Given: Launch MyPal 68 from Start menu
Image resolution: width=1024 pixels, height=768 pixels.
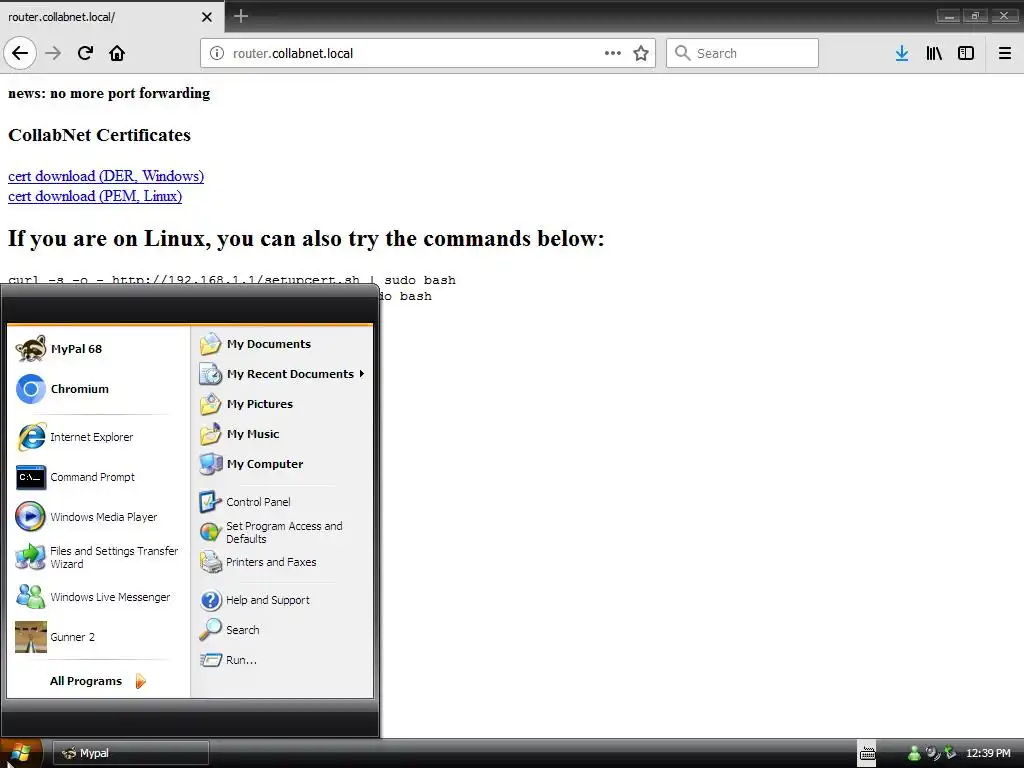Looking at the screenshot, I should [97, 349].
